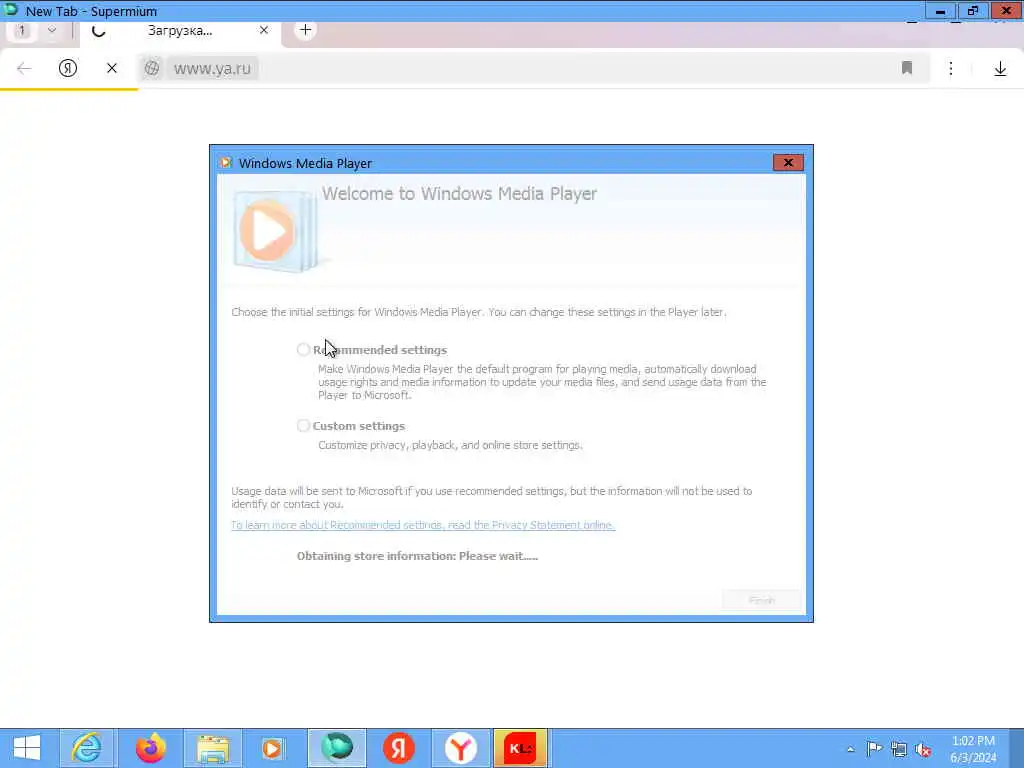Open network icon in system tray
This screenshot has height=768, width=1024.
(x=899, y=749)
